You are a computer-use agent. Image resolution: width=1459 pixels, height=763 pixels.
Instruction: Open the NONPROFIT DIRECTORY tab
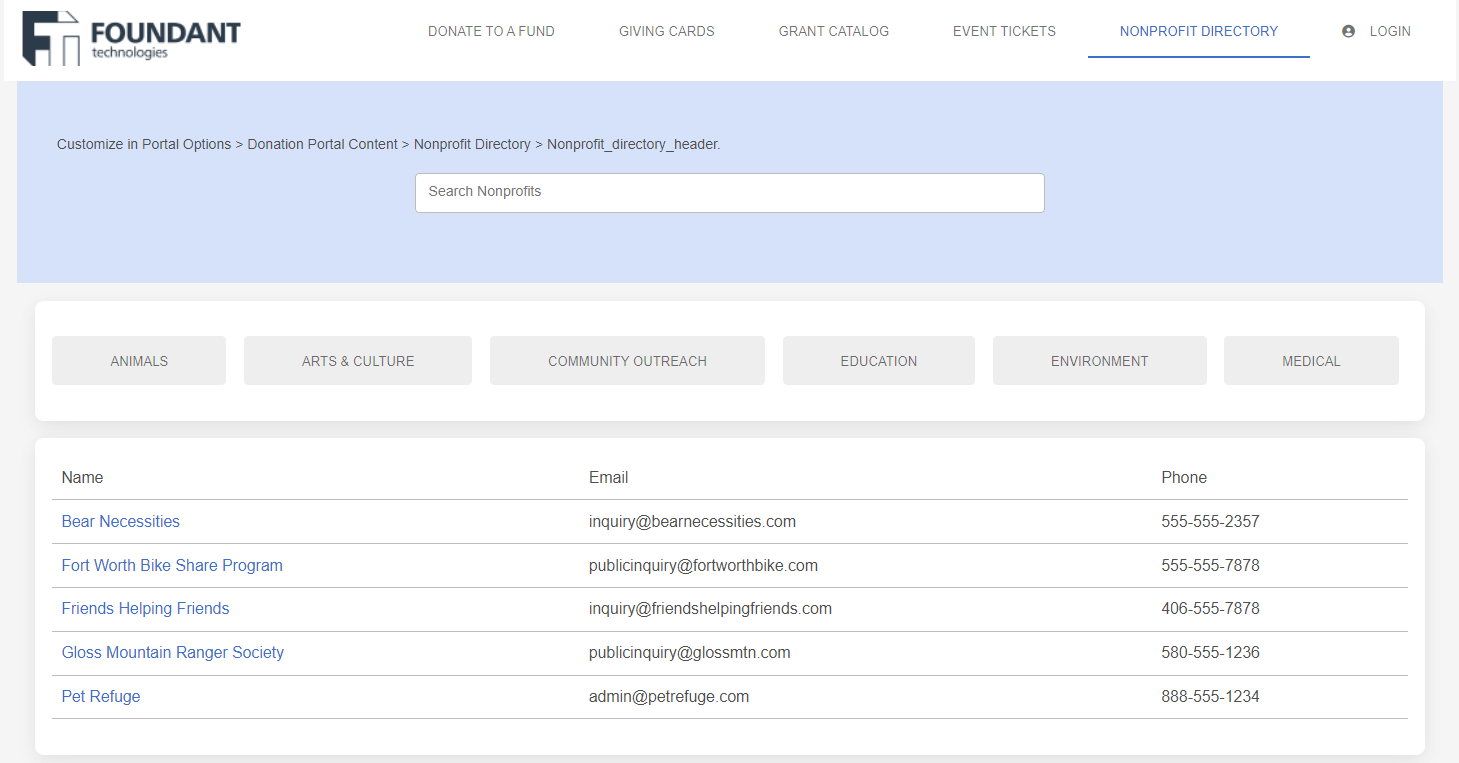pos(1198,31)
